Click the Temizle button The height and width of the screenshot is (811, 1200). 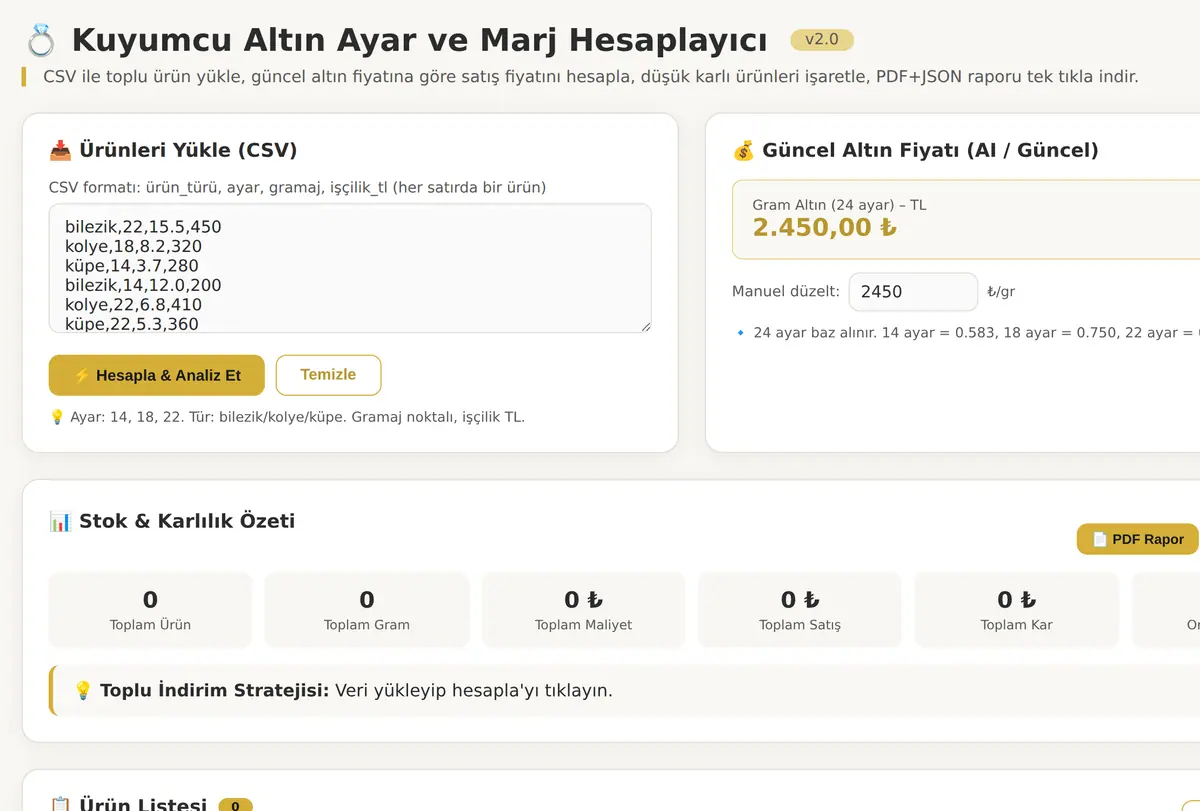[x=328, y=375]
